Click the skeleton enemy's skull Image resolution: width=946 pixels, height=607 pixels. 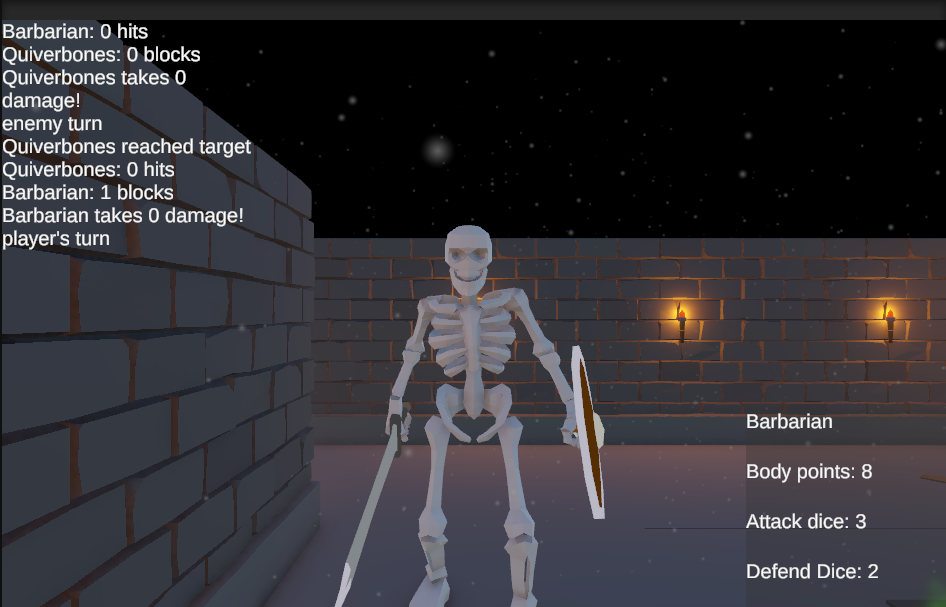click(468, 259)
